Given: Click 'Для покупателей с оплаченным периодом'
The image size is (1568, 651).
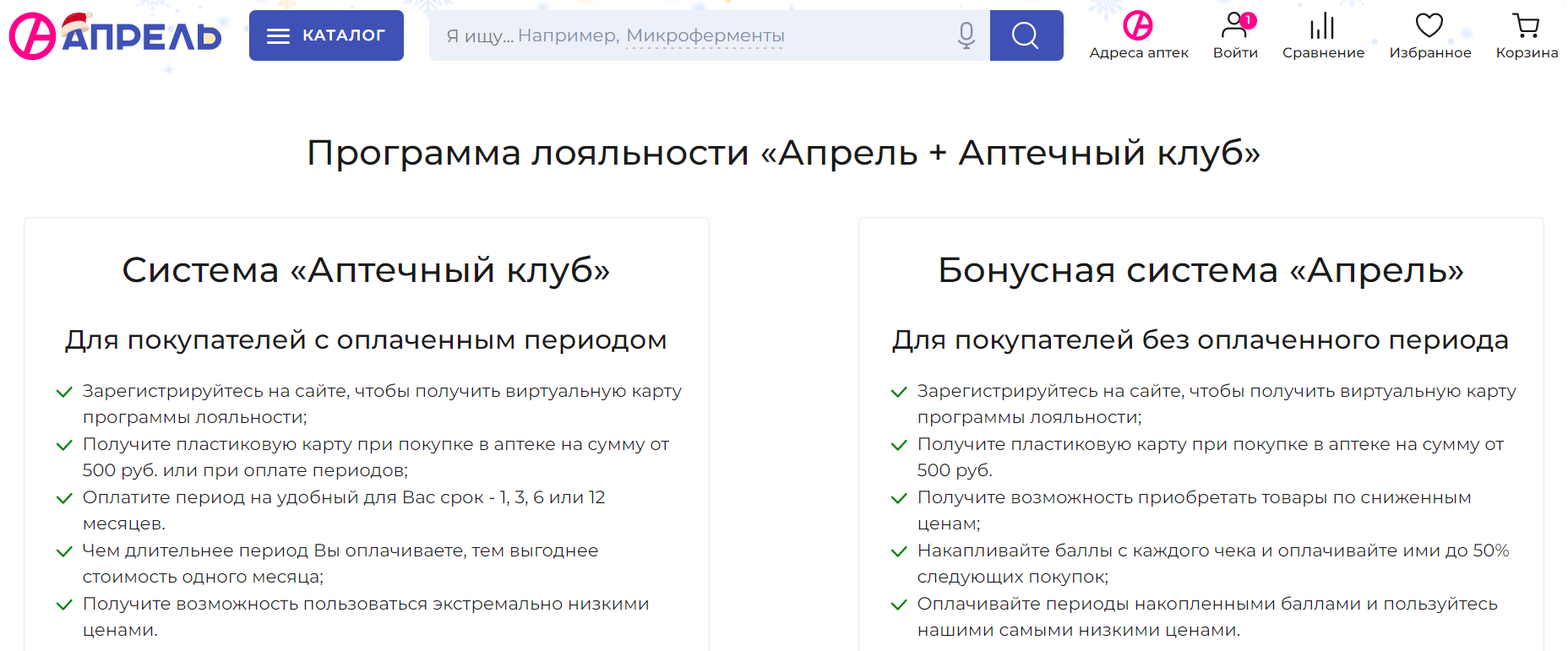Looking at the screenshot, I should click(x=366, y=339).
